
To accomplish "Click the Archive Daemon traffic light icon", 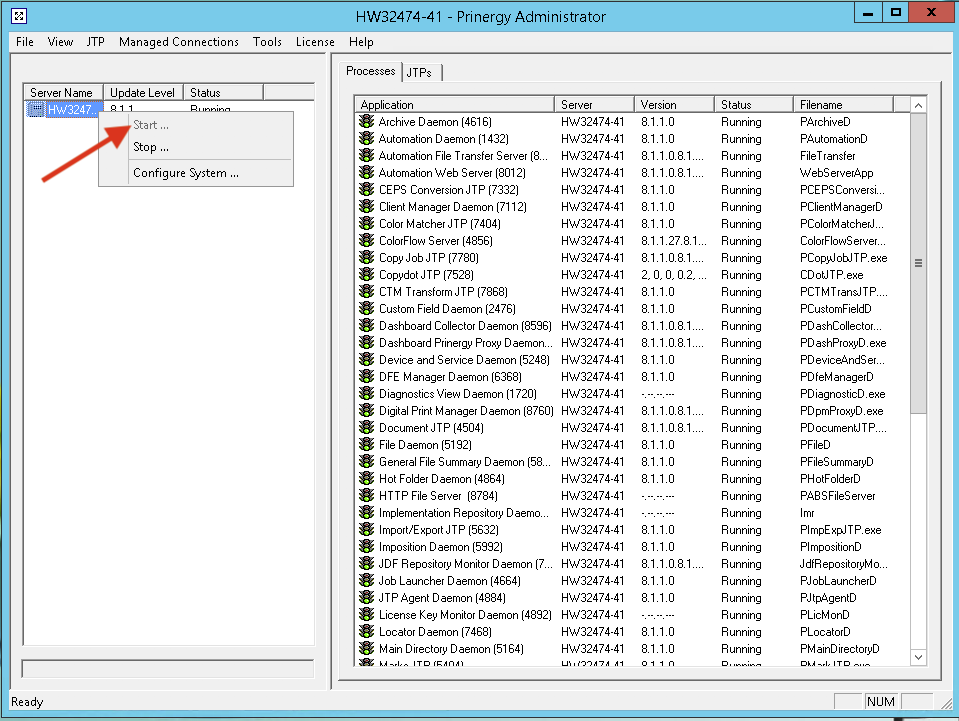I will coord(366,122).
